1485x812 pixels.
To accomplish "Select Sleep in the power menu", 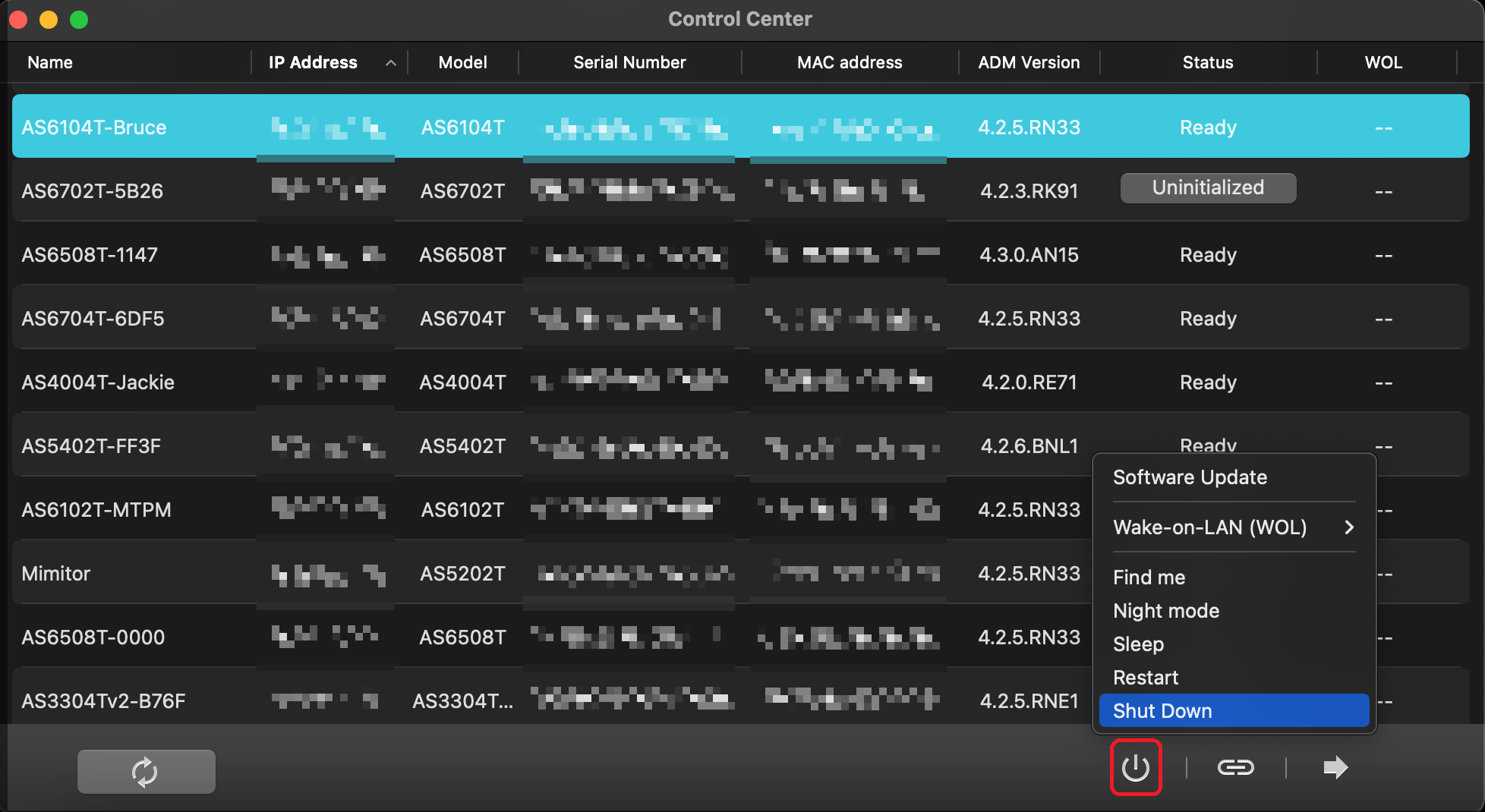I will pos(1138,644).
